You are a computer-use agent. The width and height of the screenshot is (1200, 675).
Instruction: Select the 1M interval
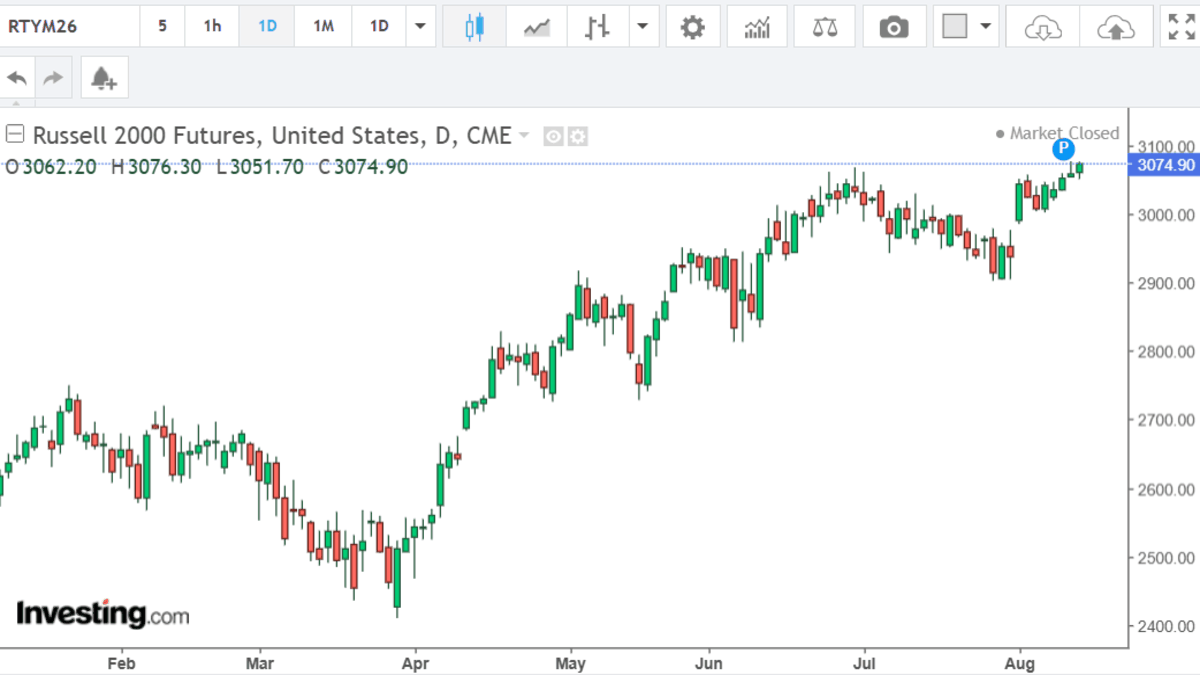[323, 27]
